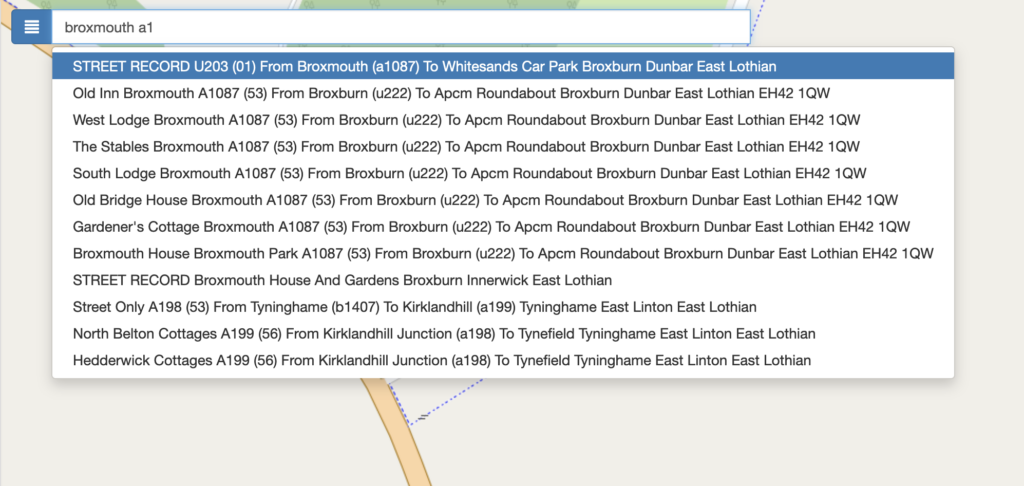Choose Street Only A198 Tyninghame suggestion

[414, 306]
